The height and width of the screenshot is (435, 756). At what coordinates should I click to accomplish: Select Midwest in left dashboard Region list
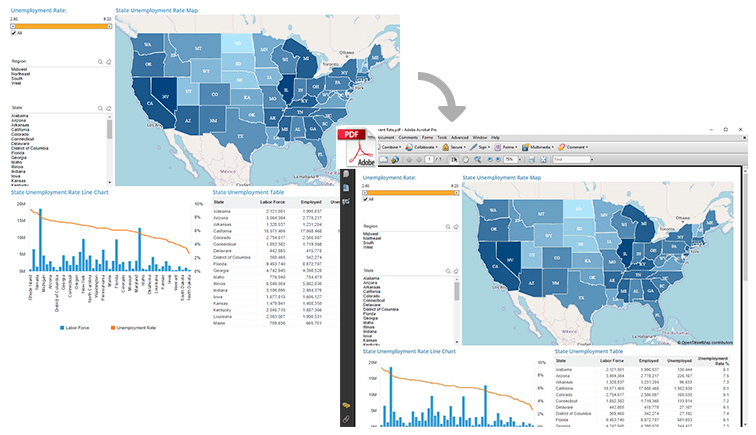click(x=19, y=69)
